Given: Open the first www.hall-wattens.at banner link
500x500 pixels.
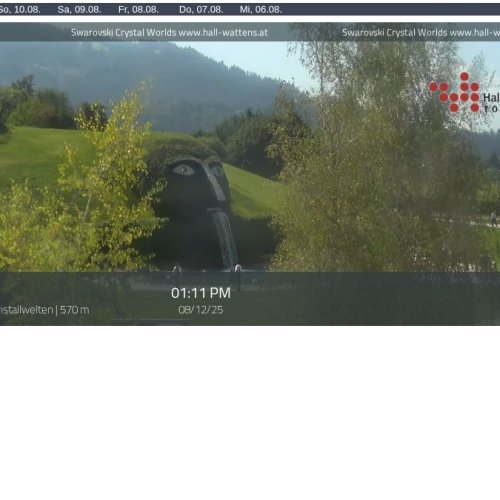Looking at the screenshot, I should coord(223,33).
